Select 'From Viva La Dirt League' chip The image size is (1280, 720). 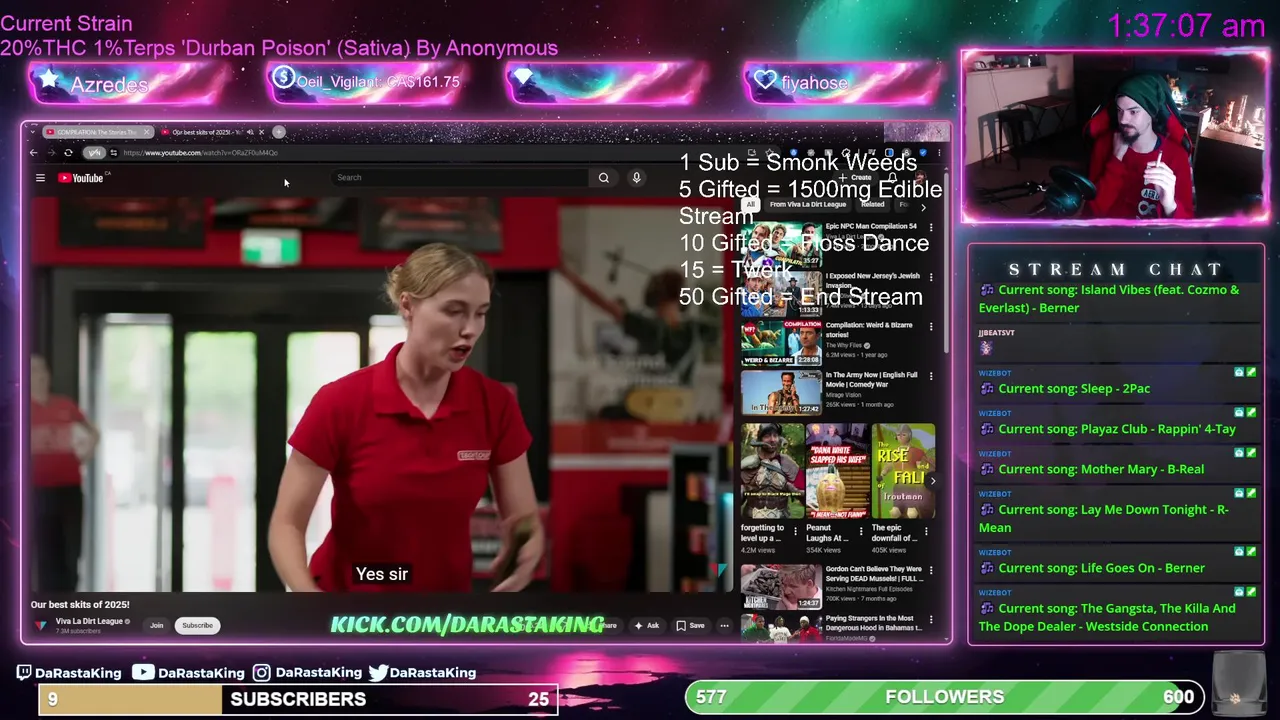point(808,204)
